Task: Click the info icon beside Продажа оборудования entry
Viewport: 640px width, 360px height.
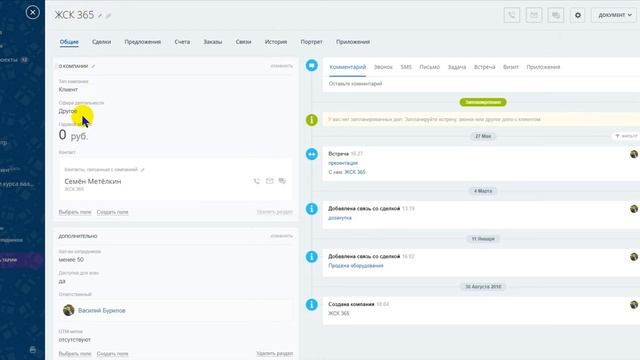Action: coord(312,257)
